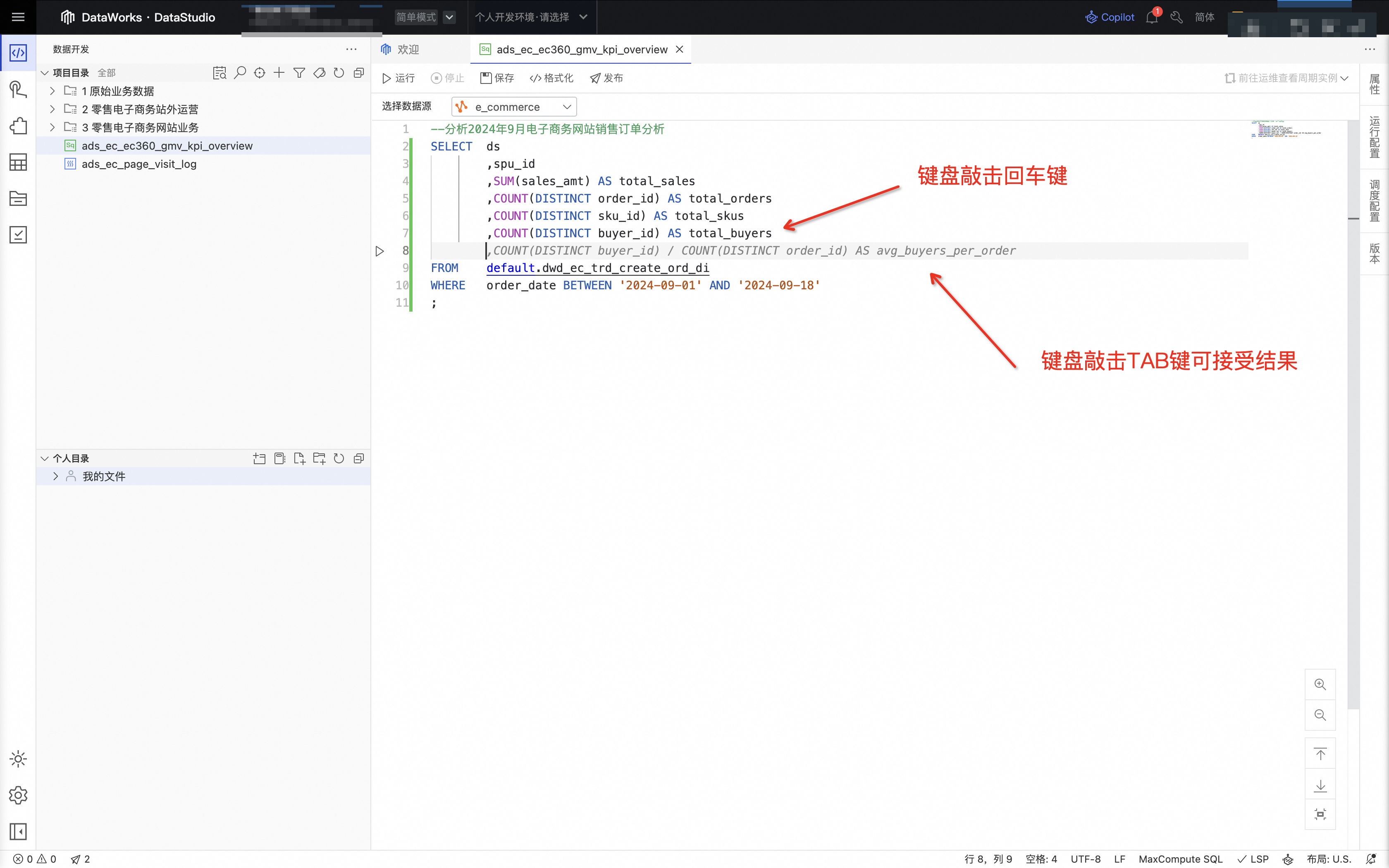This screenshot has width=1389, height=868.
Task: Expand 我的文件 in personal directory
Action: point(56,476)
